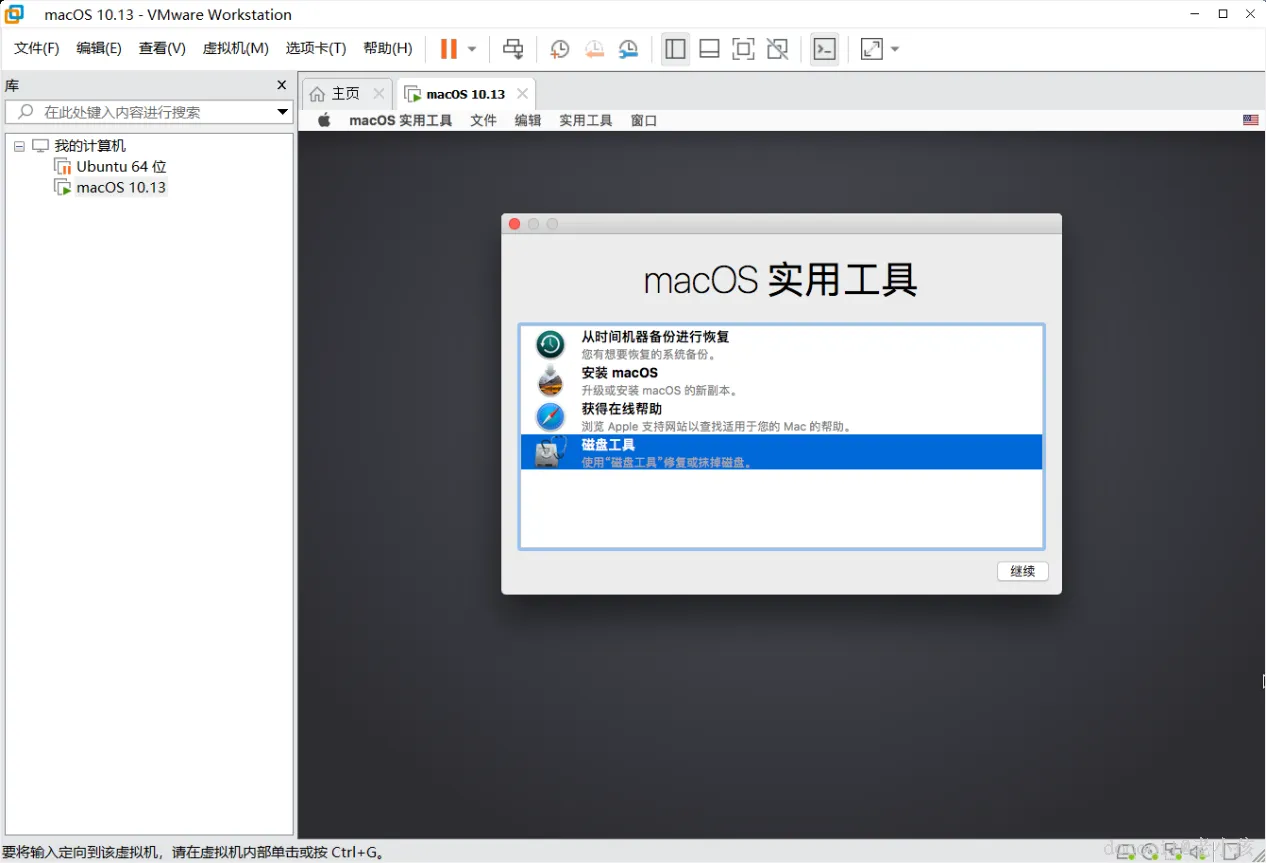The image size is (1266, 863).
Task: Enter full screen mode
Action: point(743,48)
